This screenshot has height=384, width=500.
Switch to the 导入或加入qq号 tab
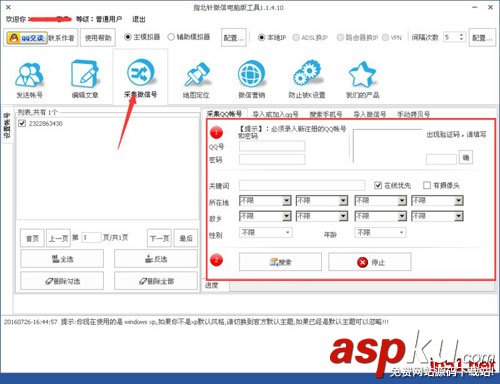click(x=275, y=114)
